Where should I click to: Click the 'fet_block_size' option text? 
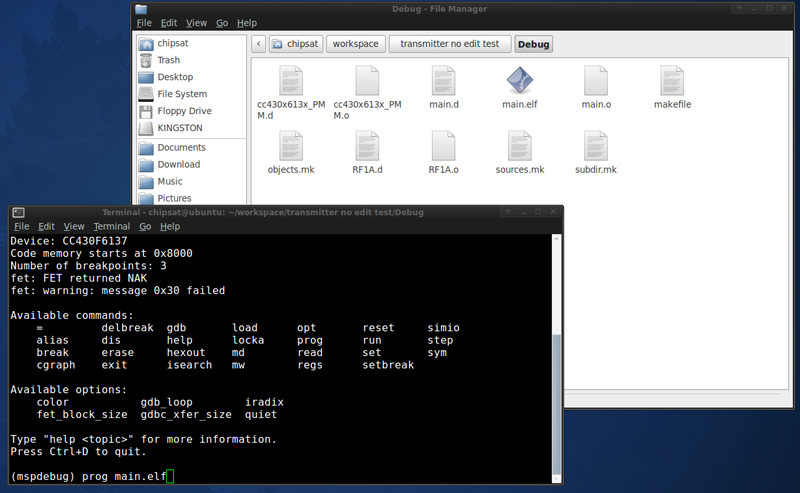[x=82, y=414]
